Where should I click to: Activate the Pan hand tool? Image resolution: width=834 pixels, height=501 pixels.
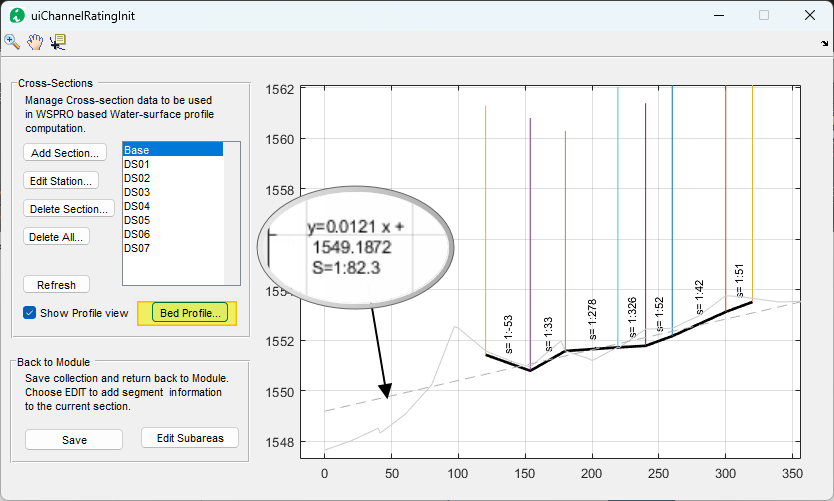point(35,41)
